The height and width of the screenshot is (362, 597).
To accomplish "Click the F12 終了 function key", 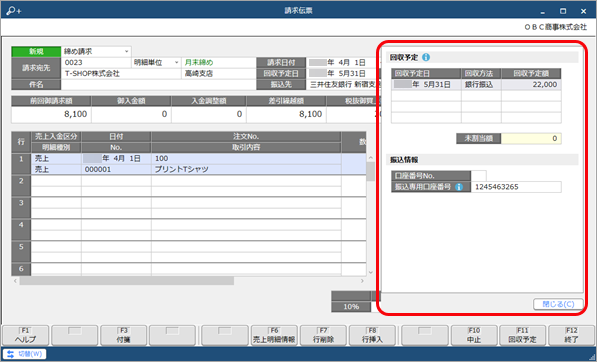I will pyautogui.click(x=571, y=335).
